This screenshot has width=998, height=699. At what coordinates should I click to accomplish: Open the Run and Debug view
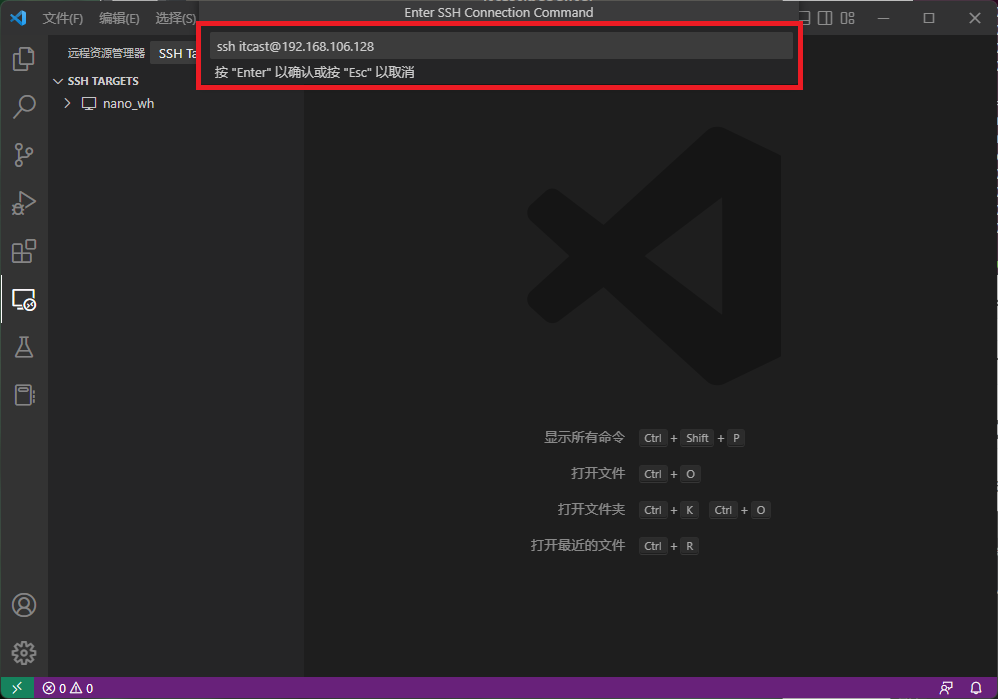point(23,203)
